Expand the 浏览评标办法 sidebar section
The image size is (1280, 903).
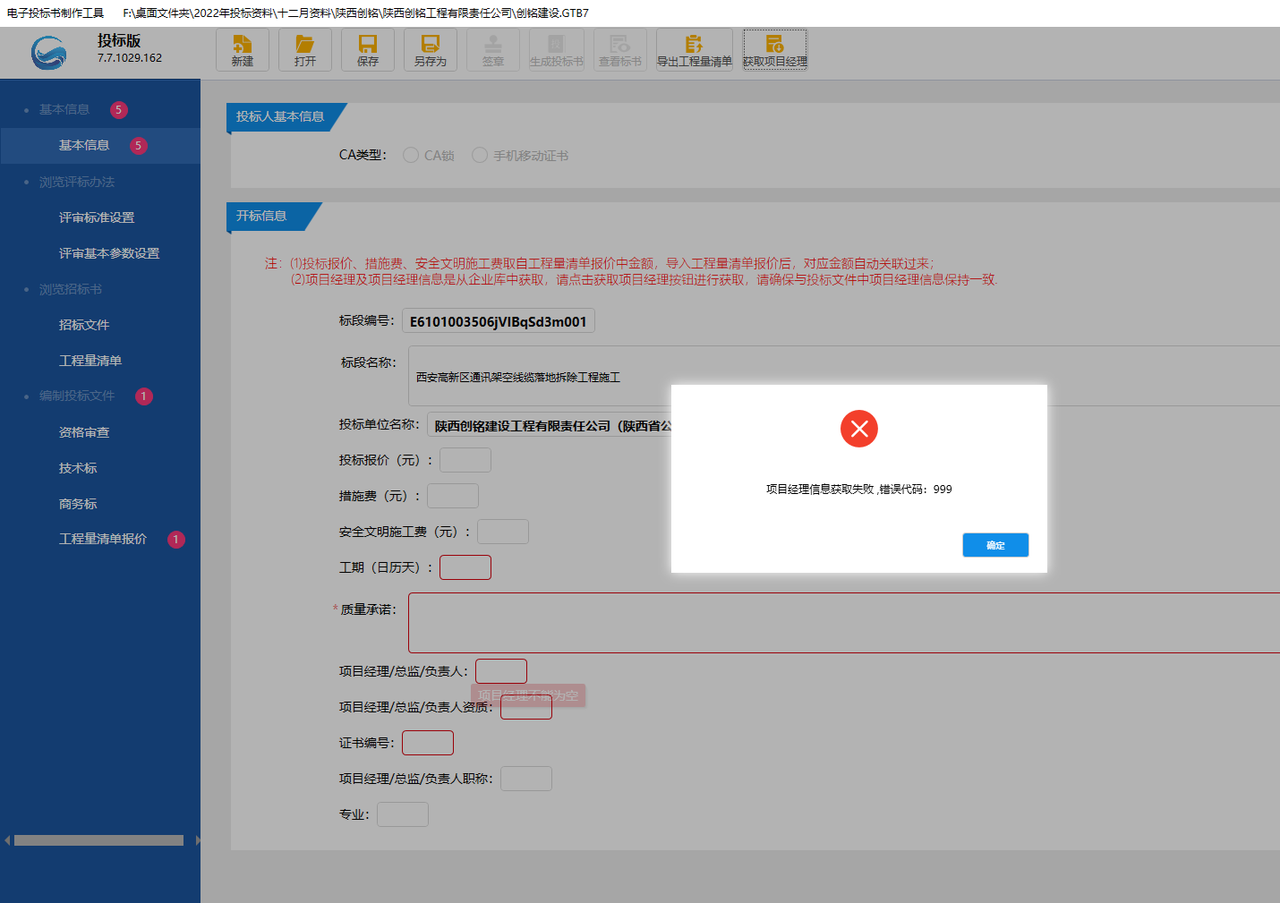pos(76,182)
